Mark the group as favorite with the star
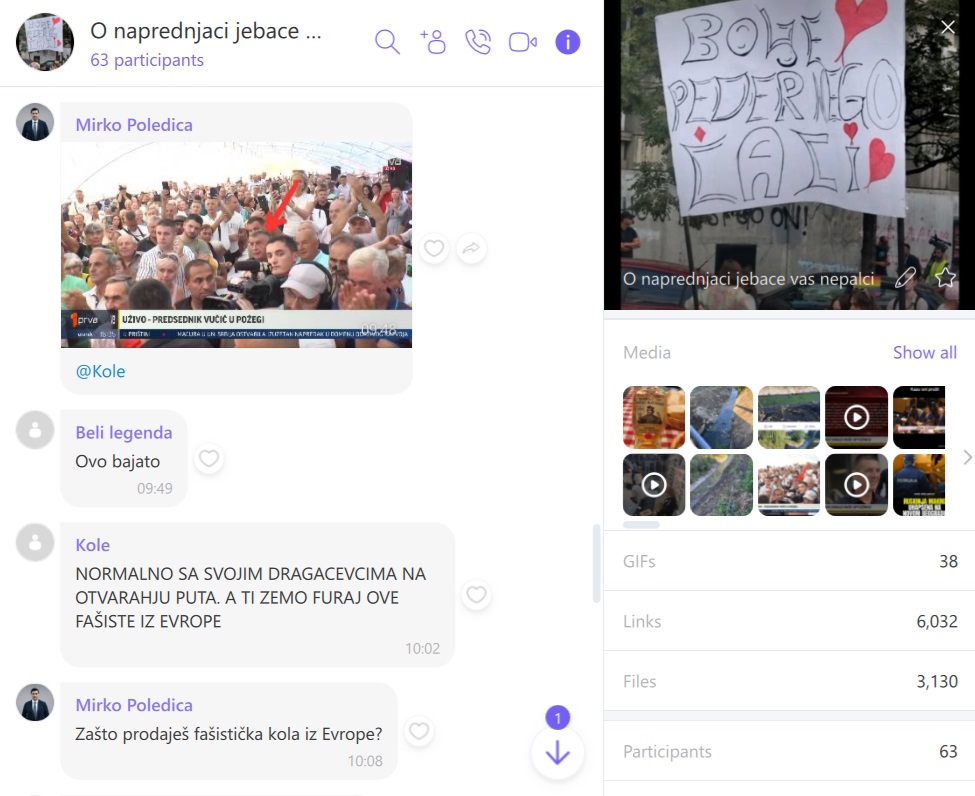975x796 pixels. click(945, 277)
